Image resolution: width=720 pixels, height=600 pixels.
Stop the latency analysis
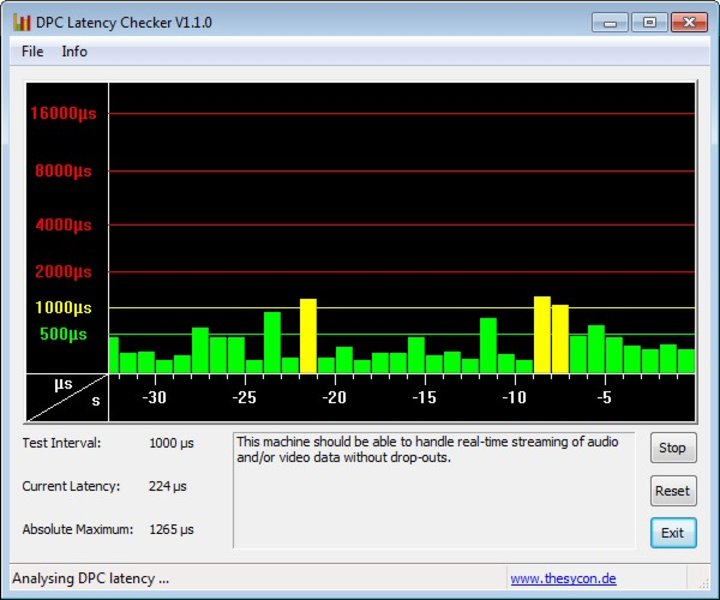pos(673,448)
